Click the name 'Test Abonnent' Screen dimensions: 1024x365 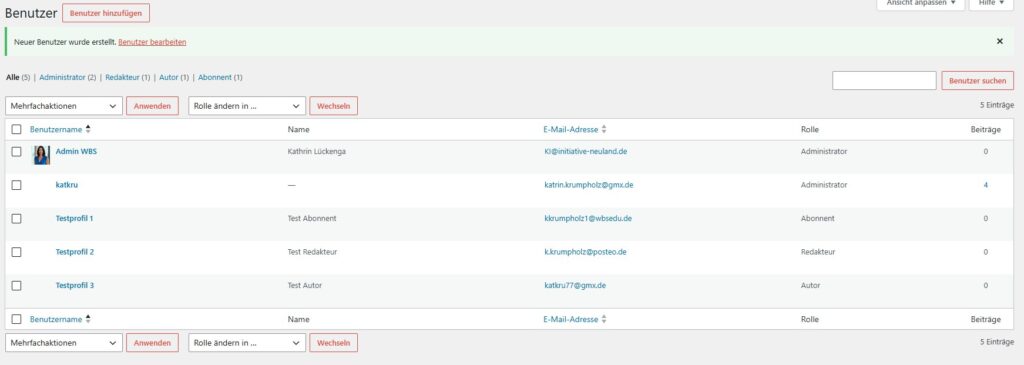click(312, 218)
